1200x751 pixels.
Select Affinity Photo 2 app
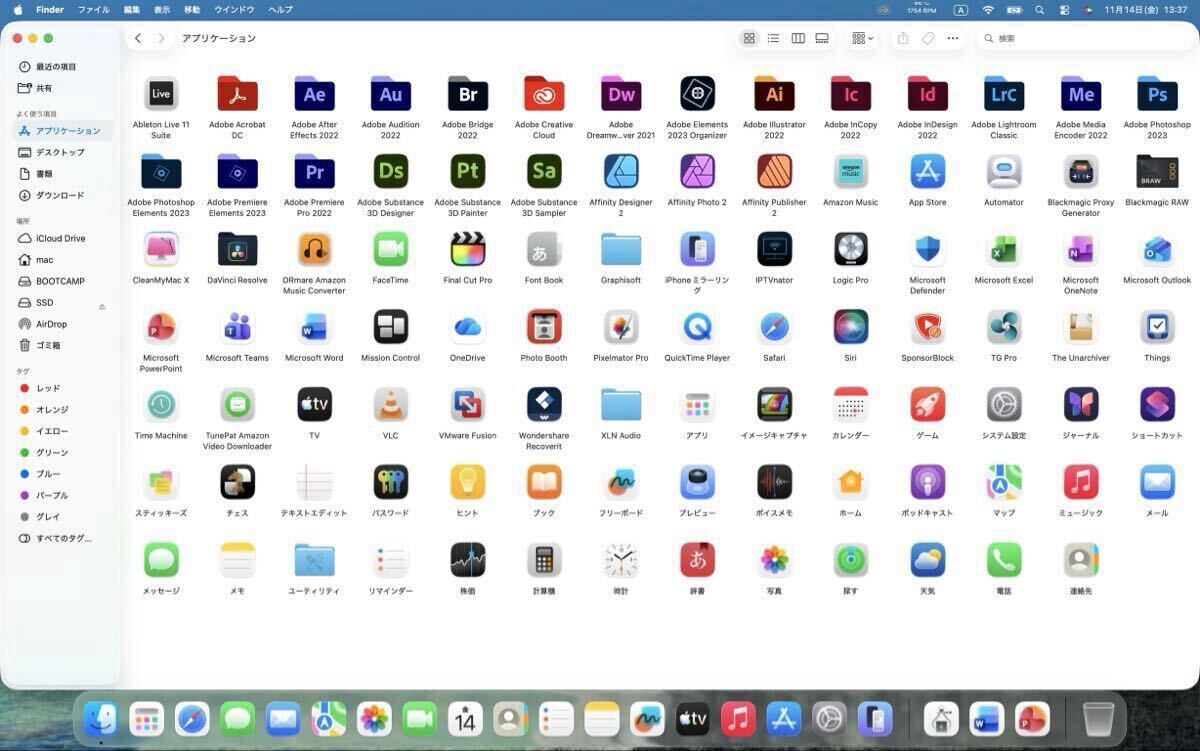coord(697,171)
